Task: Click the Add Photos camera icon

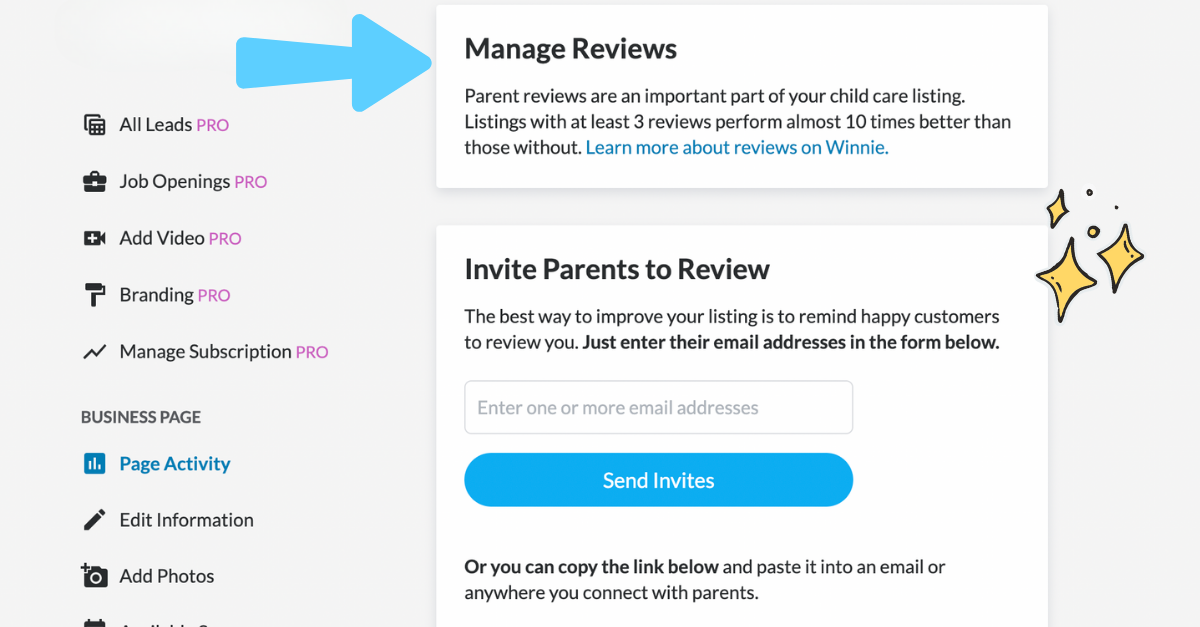Action: [x=95, y=576]
